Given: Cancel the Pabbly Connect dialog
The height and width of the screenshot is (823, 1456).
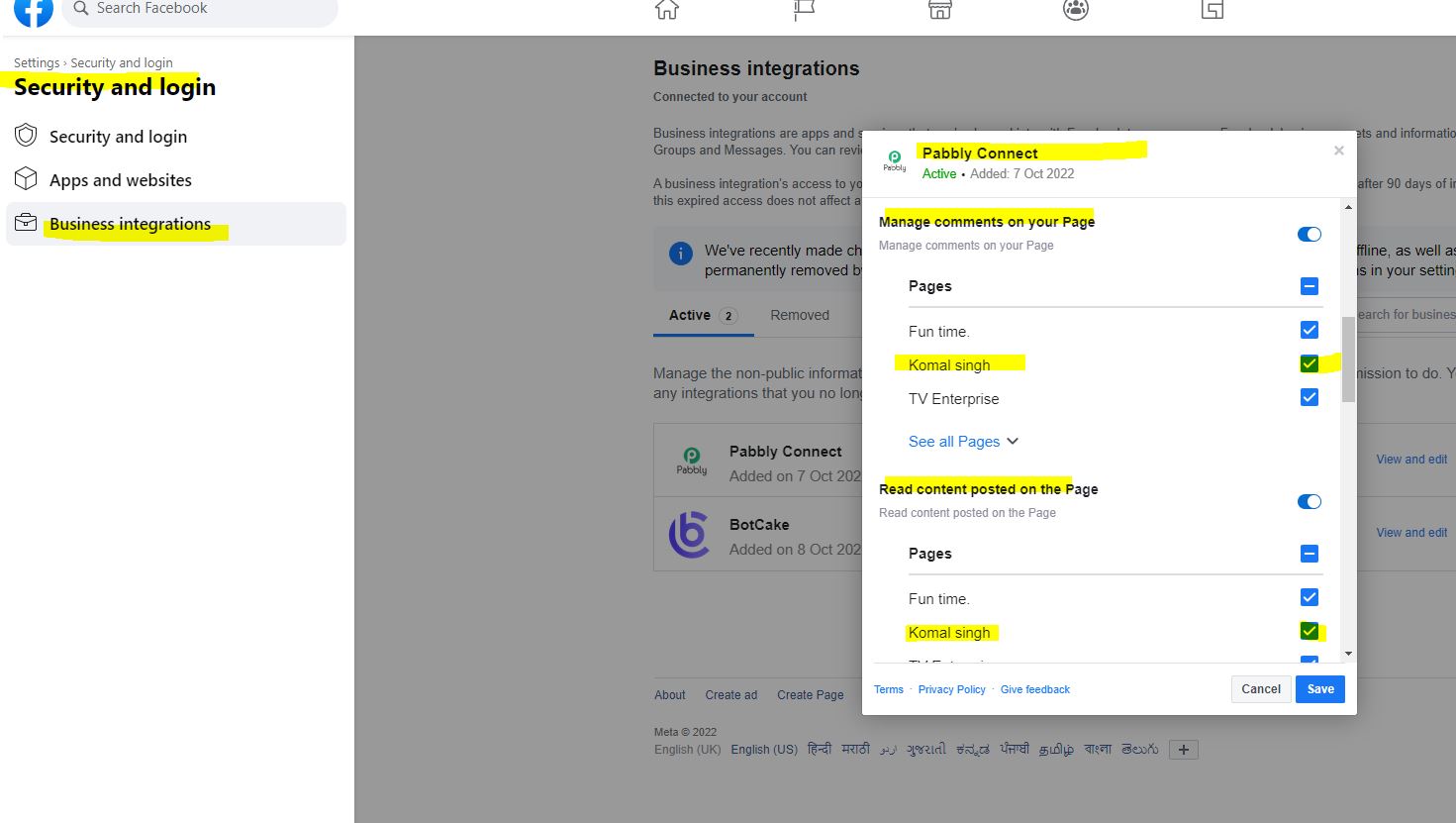Looking at the screenshot, I should (x=1261, y=689).
